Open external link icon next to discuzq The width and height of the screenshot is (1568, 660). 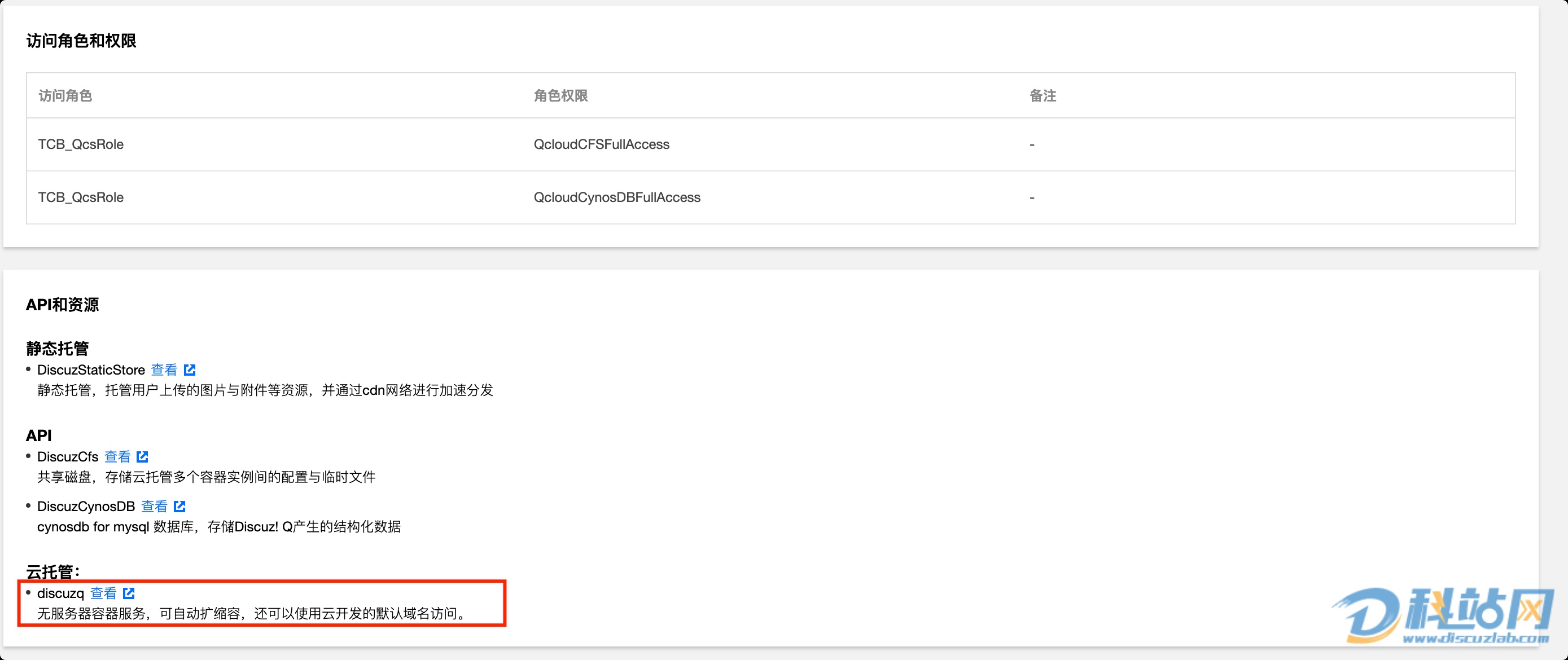pos(129,593)
